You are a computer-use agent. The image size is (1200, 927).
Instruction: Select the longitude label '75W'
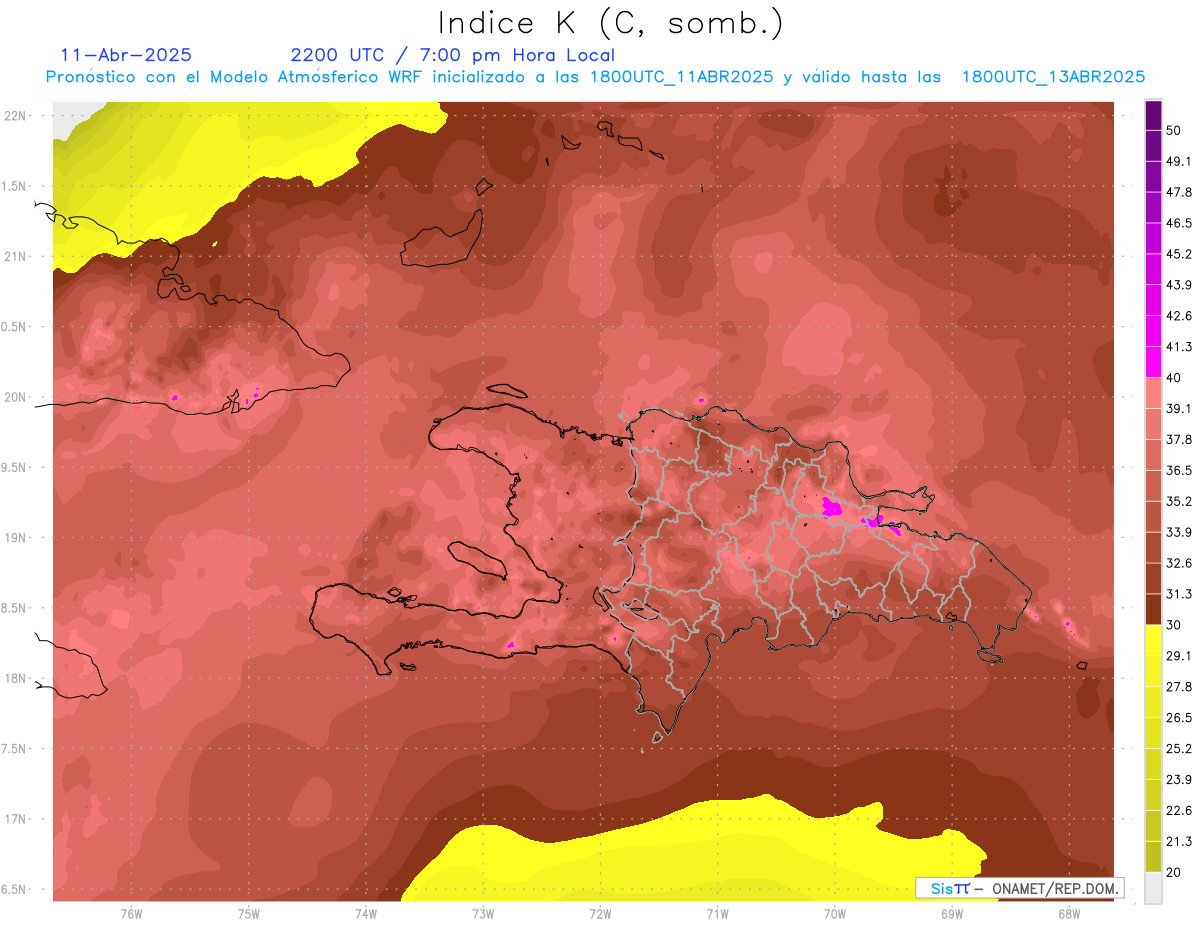[249, 914]
